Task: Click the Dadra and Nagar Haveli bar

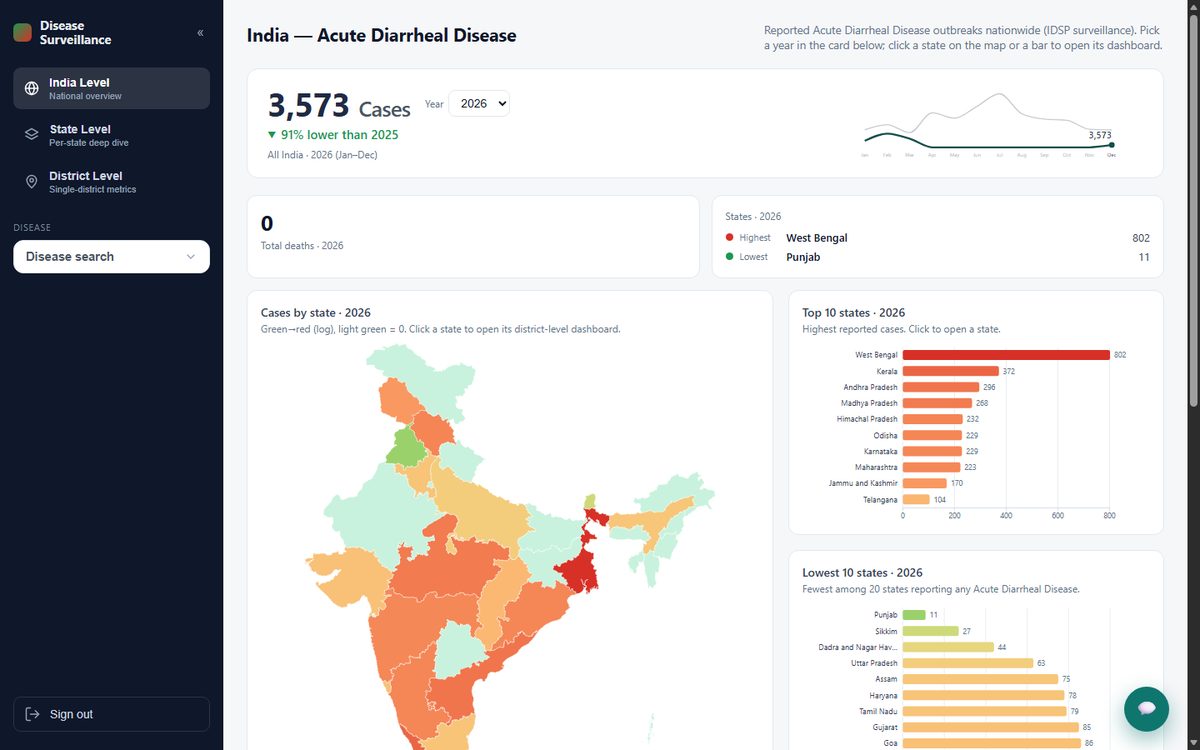Action: click(x=948, y=647)
